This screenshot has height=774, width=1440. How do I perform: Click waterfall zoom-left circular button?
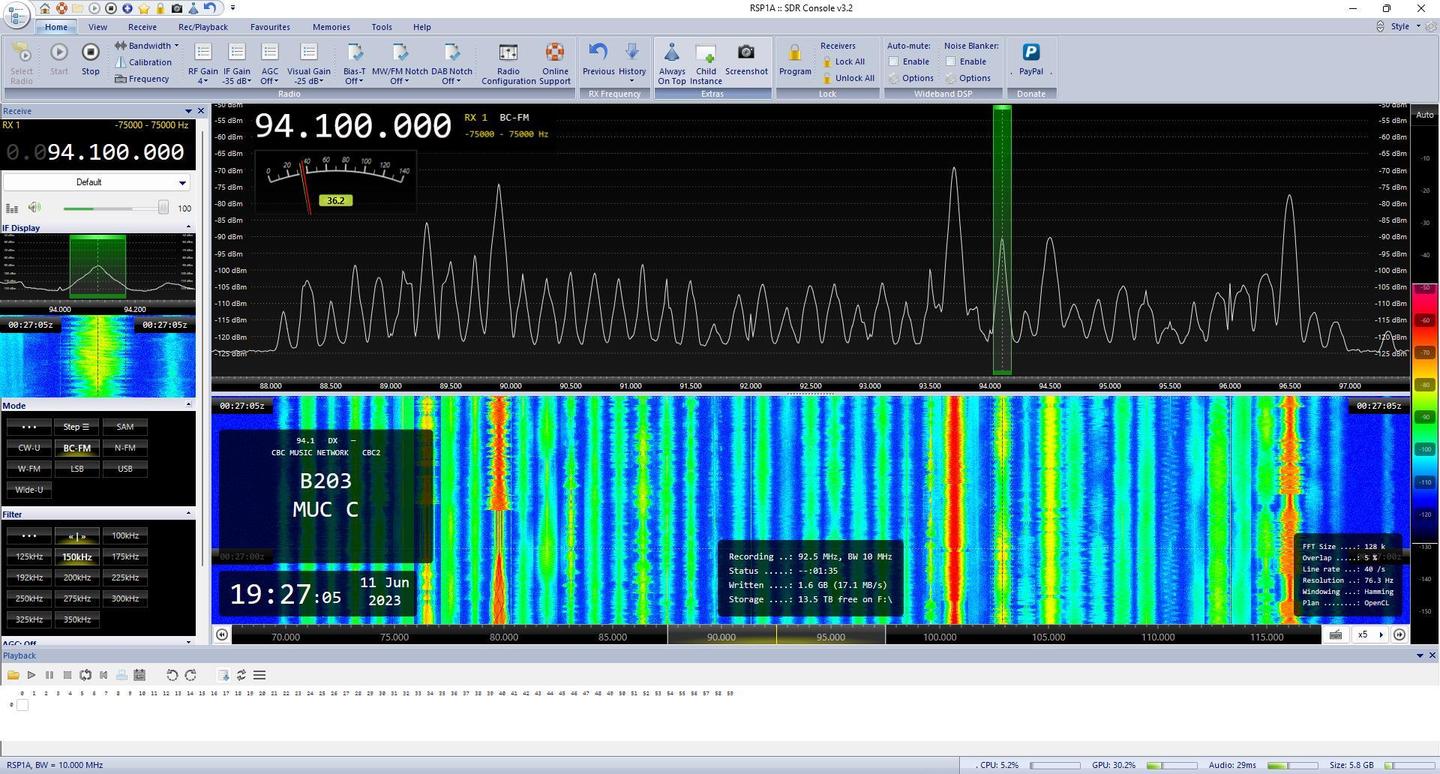222,634
